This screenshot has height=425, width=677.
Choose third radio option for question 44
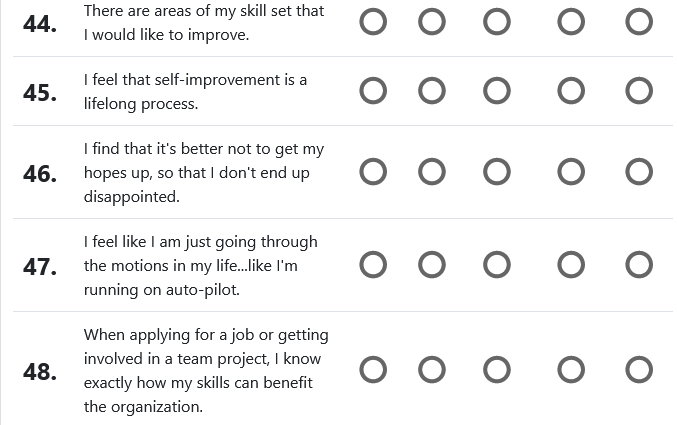(x=497, y=22)
